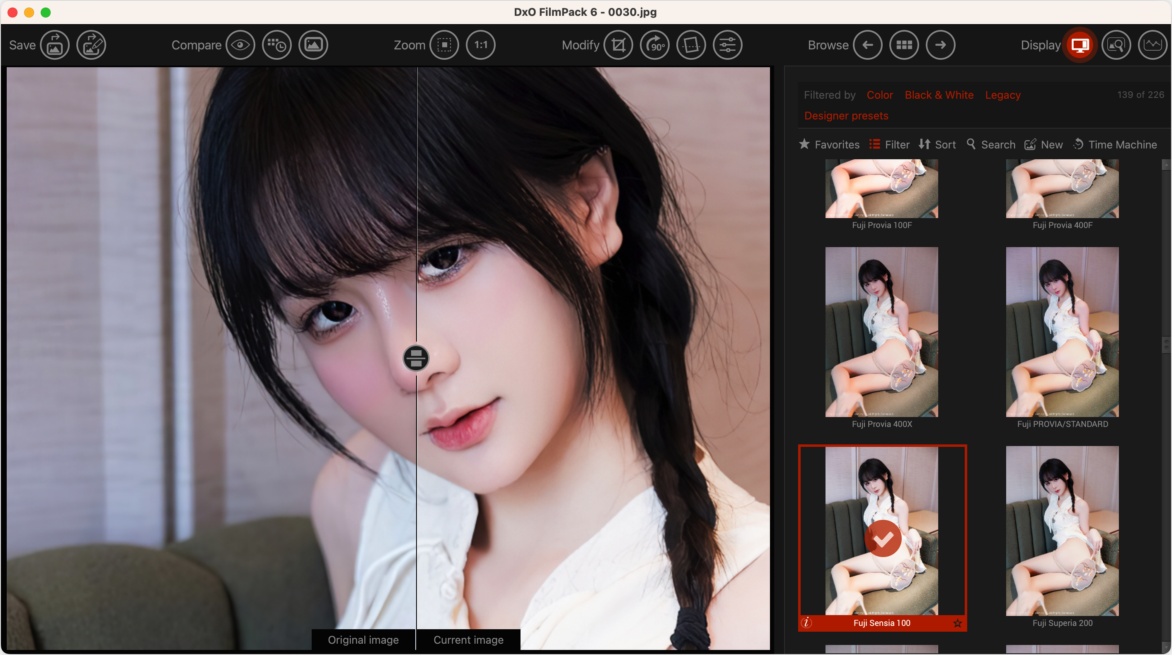Click the Save toolbar label
The image size is (1172, 655).
point(22,45)
